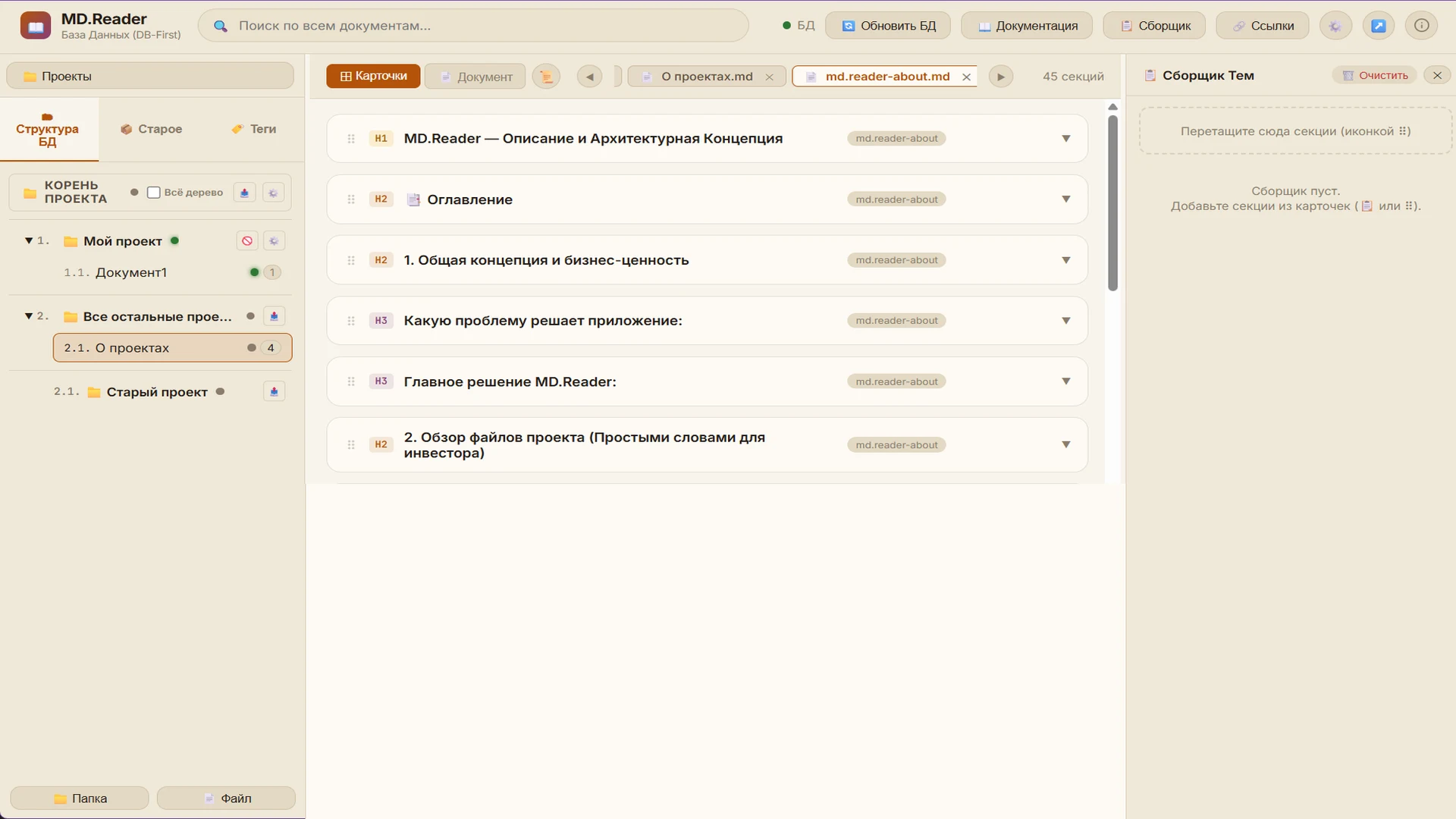Screen dimensions: 1456x819
Task: Open gear settings beside Мой проект
Action: click(x=274, y=241)
